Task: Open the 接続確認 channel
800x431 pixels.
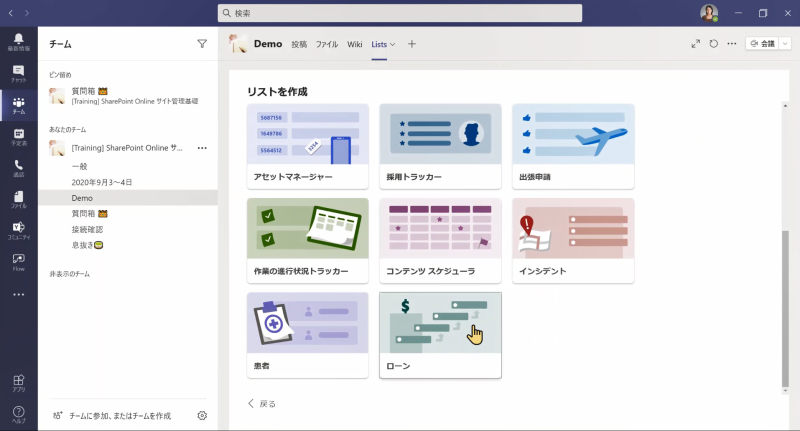Action: click(x=87, y=230)
